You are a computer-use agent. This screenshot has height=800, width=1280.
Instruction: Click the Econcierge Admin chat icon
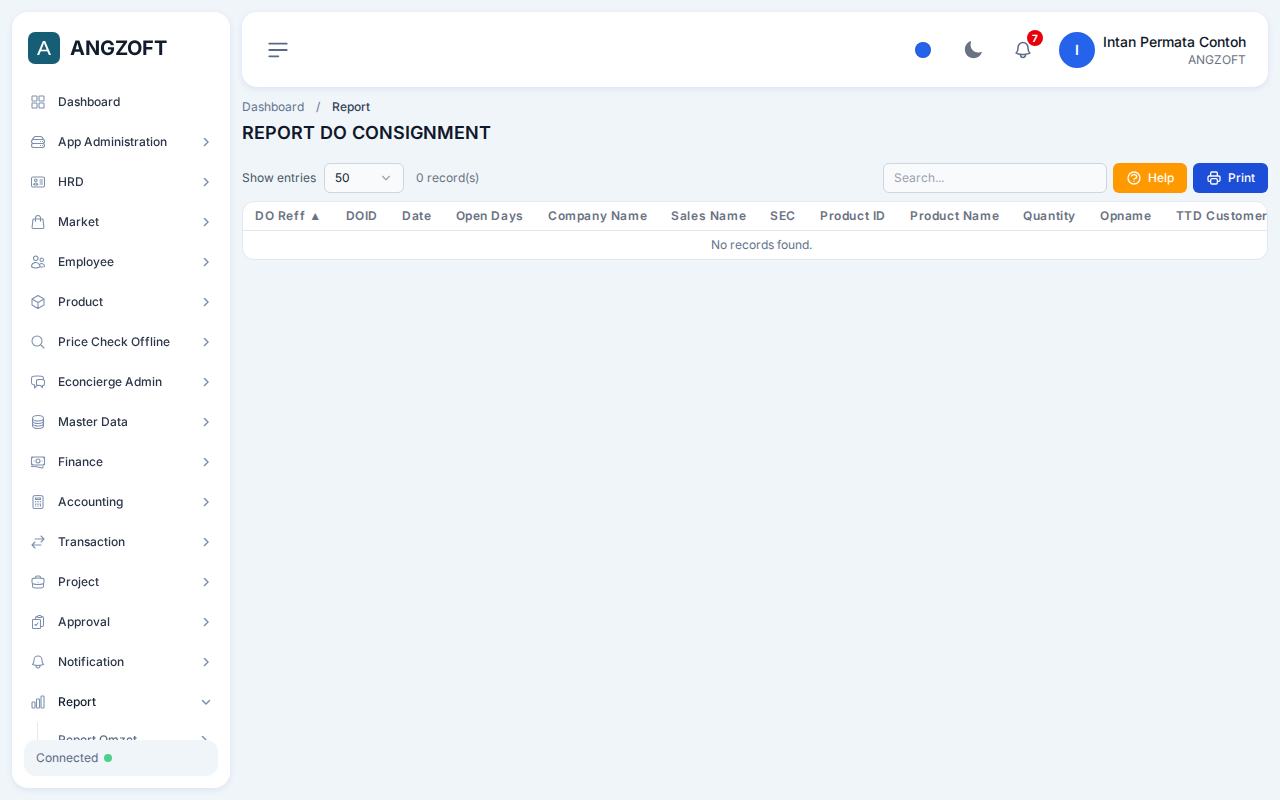(x=38, y=382)
